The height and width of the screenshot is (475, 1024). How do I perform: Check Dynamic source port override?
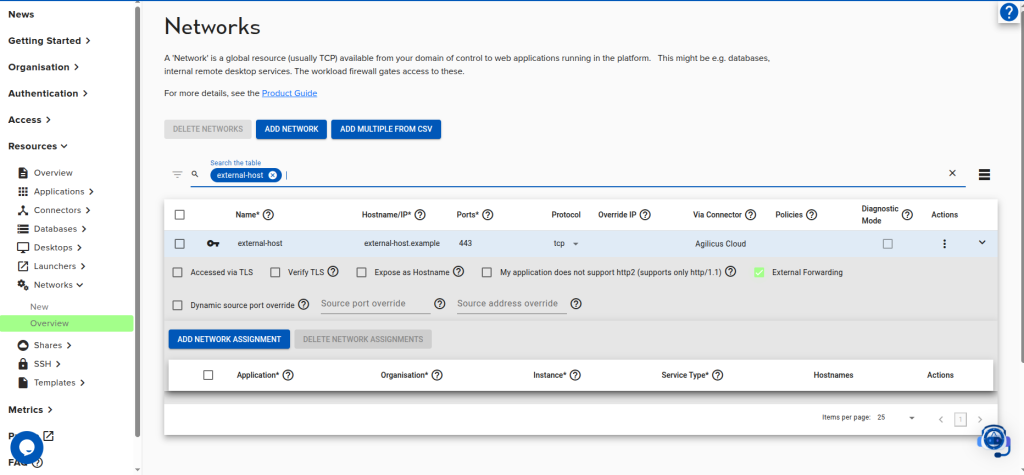[178, 305]
